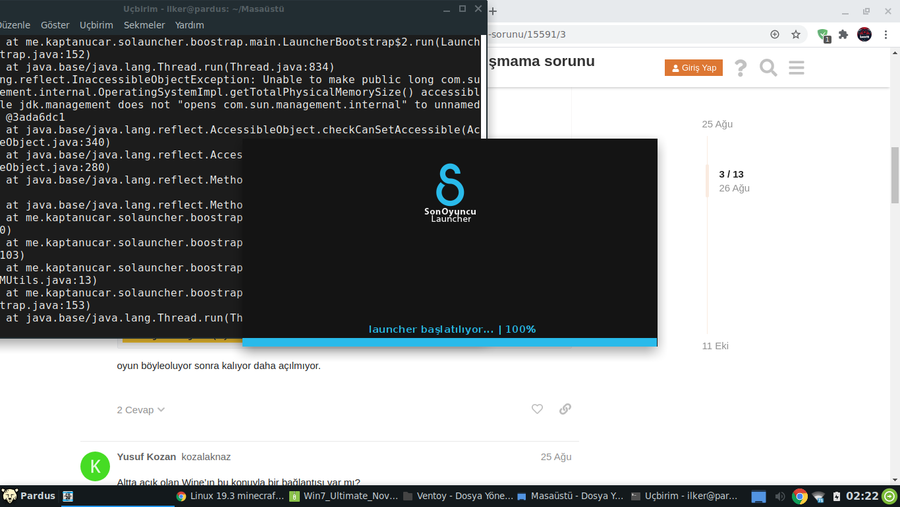
Task: Open the Sekmeler menu in terminal
Action: [144, 25]
